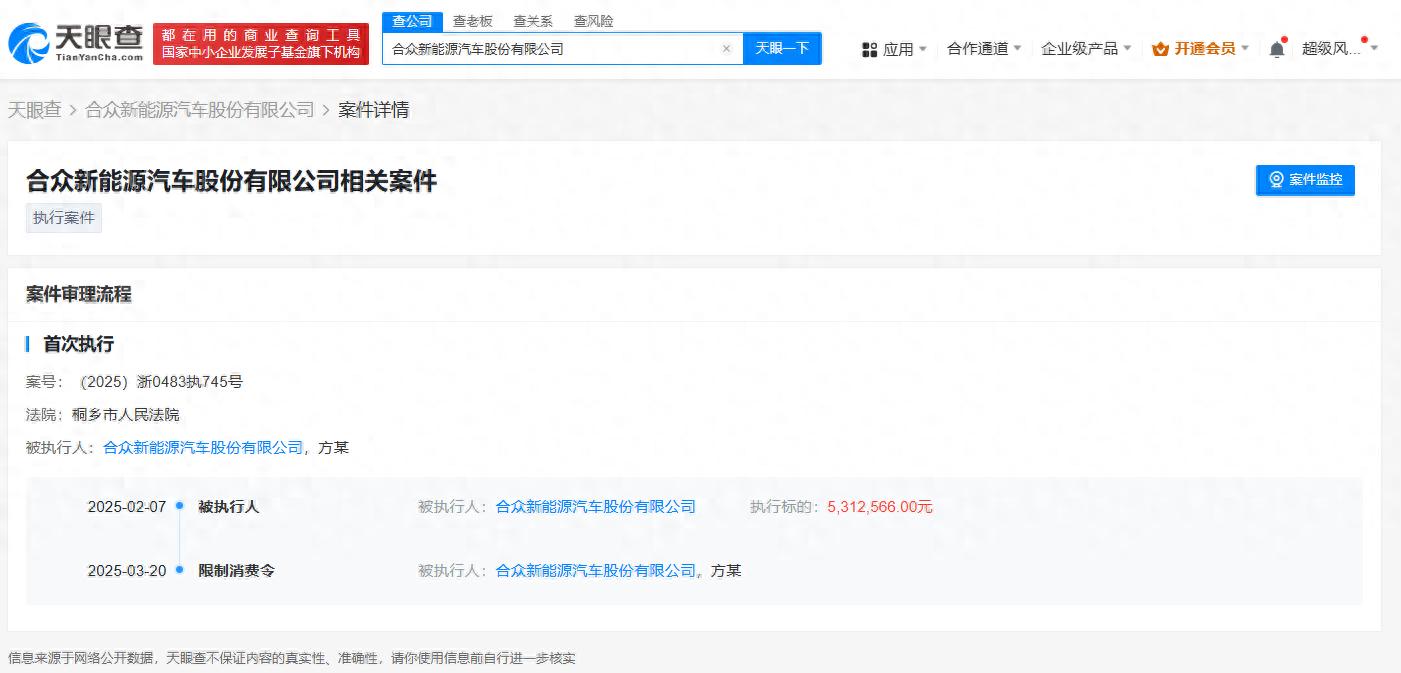Click the 2025-03-20 timeline dot
The image size is (1401, 673).
pyautogui.click(x=179, y=570)
